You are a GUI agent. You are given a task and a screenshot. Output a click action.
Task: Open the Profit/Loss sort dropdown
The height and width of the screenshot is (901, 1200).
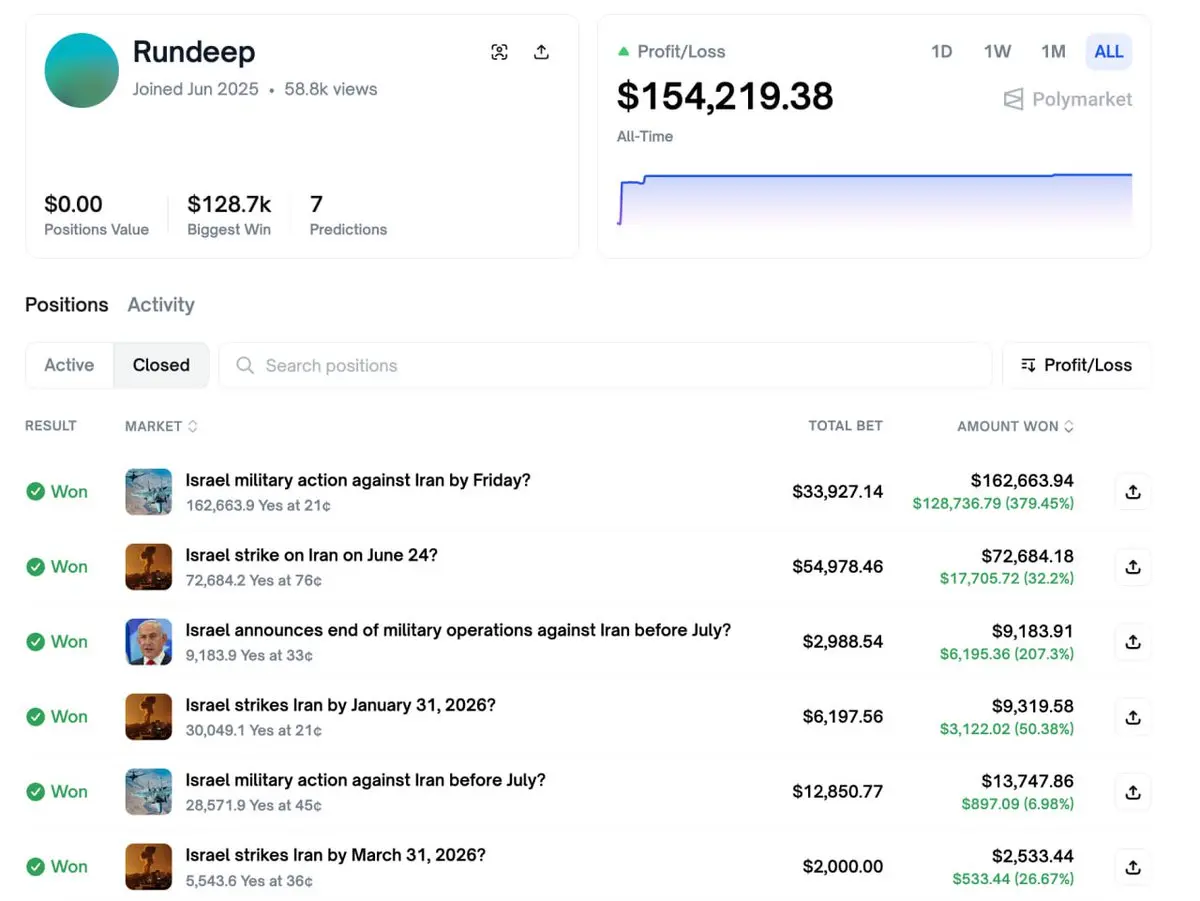point(1076,365)
